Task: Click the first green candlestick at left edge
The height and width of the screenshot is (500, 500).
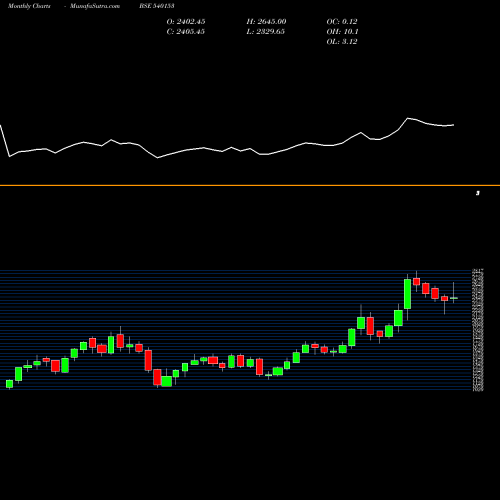Action: 9,384
